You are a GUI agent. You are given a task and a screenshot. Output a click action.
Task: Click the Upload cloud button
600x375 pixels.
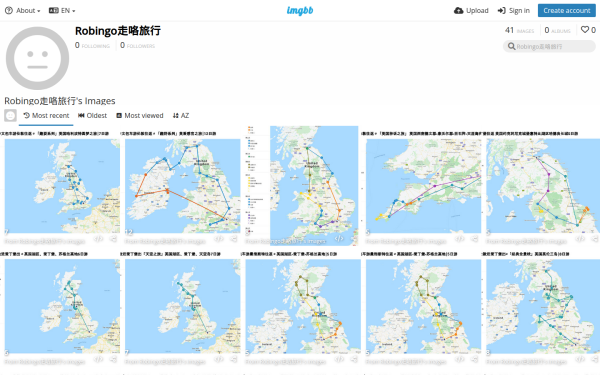click(471, 11)
